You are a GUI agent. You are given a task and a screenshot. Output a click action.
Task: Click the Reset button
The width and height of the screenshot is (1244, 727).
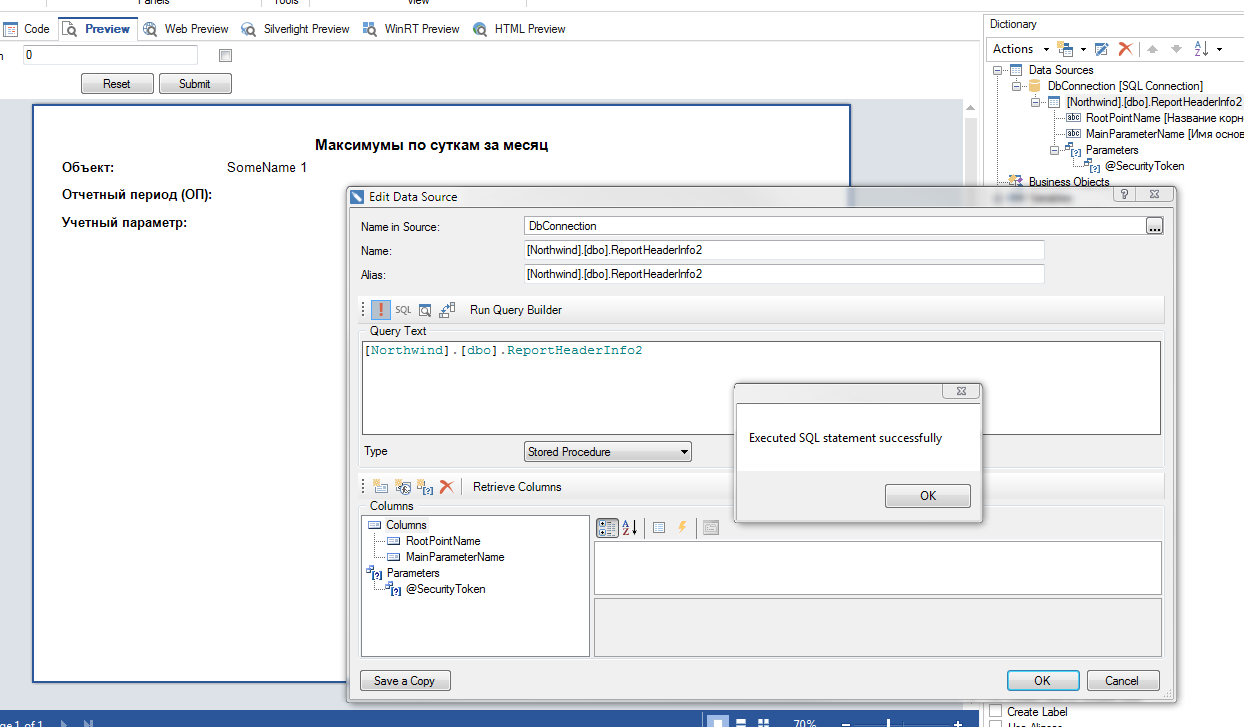point(117,84)
